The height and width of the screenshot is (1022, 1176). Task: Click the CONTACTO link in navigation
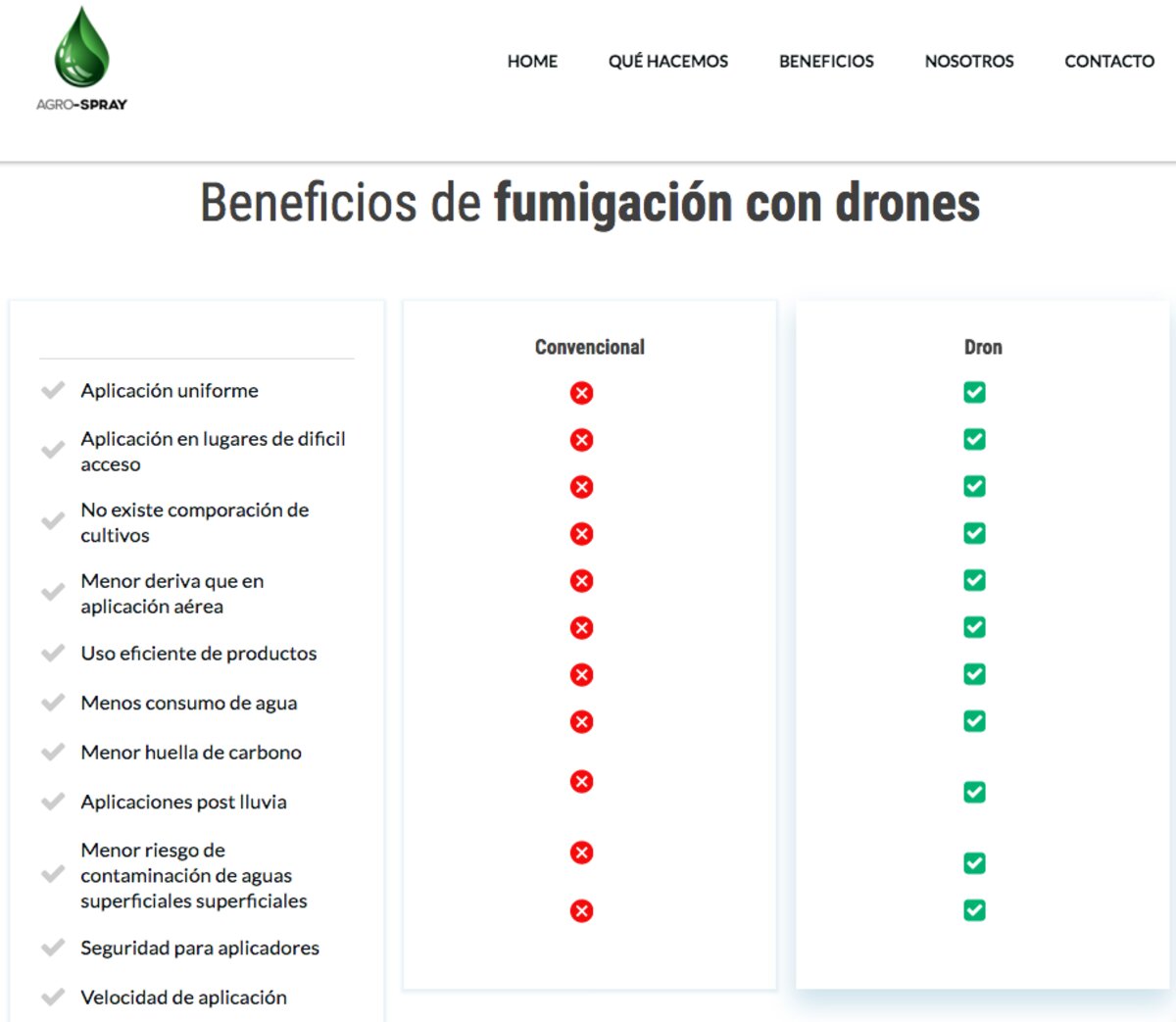click(x=1109, y=61)
